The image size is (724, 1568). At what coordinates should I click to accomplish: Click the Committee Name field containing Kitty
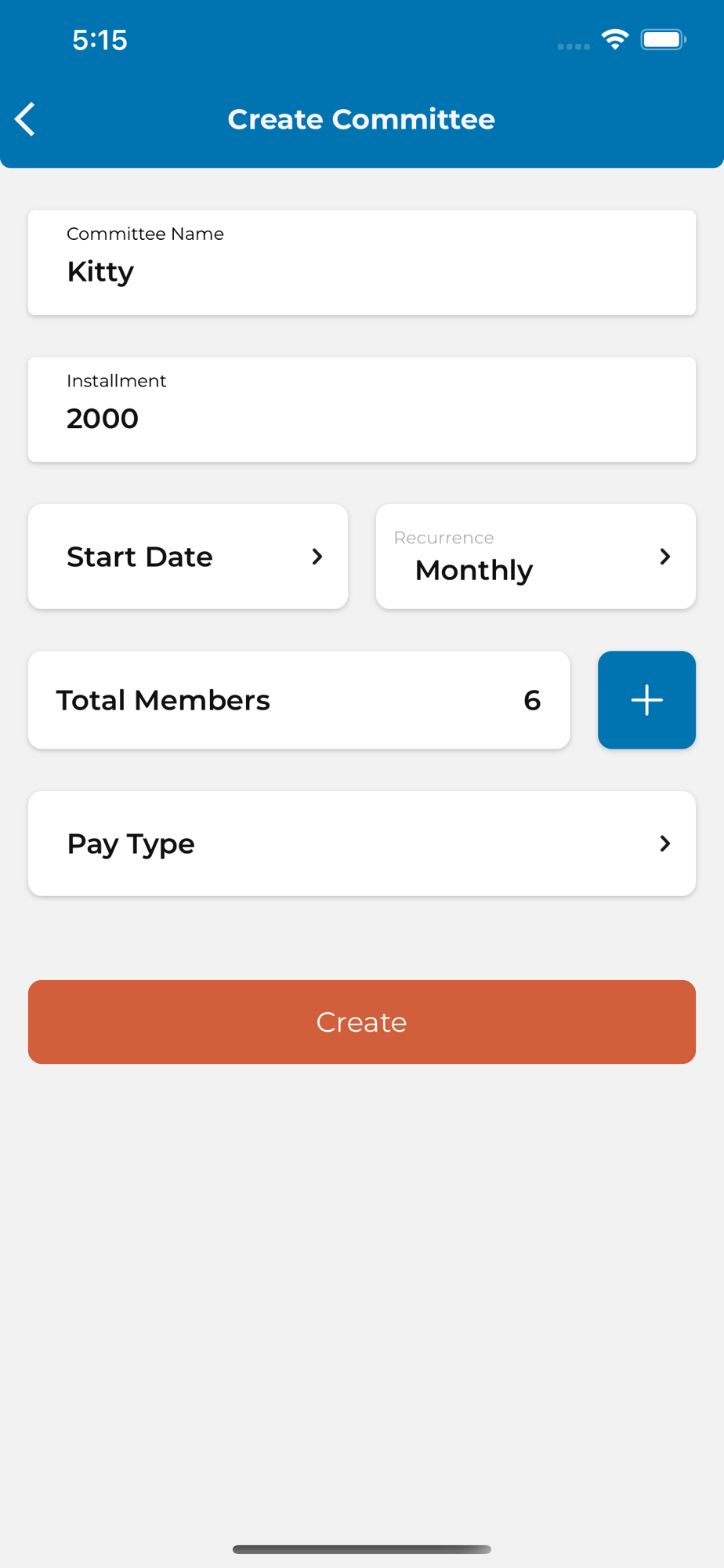pyautogui.click(x=361, y=263)
